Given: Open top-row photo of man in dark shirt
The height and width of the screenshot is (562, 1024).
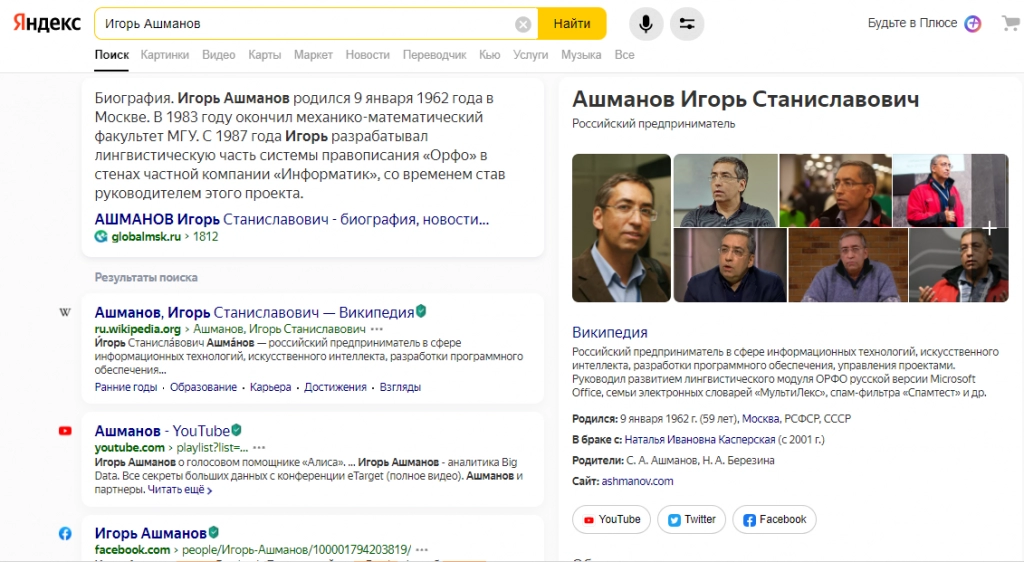Looking at the screenshot, I should (726, 190).
